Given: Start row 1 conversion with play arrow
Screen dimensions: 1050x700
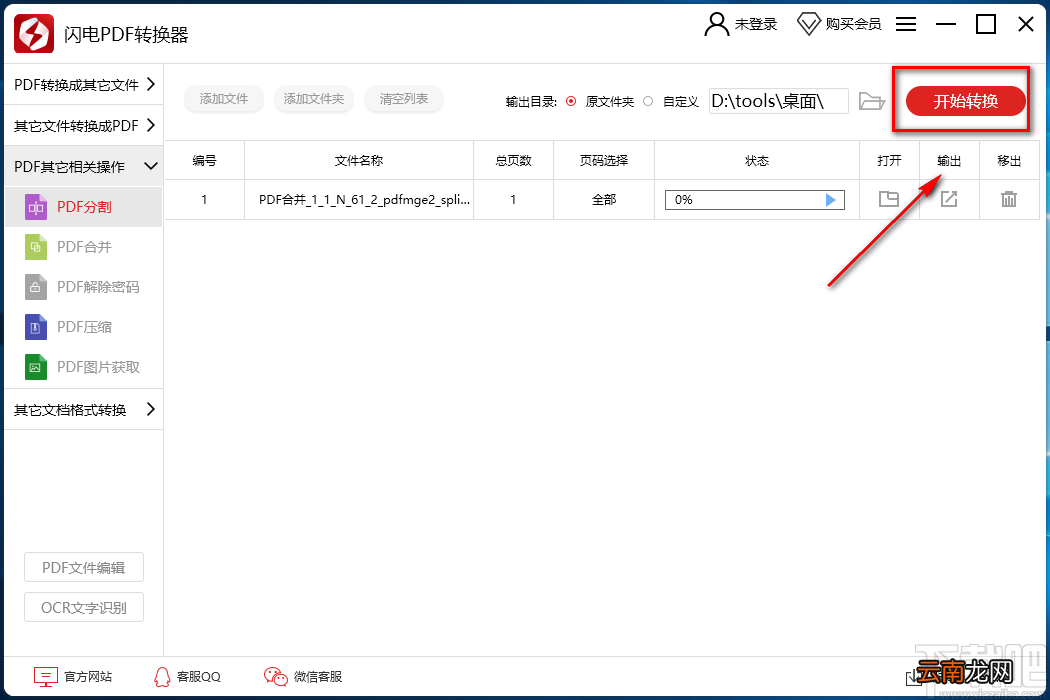Looking at the screenshot, I should click(830, 200).
